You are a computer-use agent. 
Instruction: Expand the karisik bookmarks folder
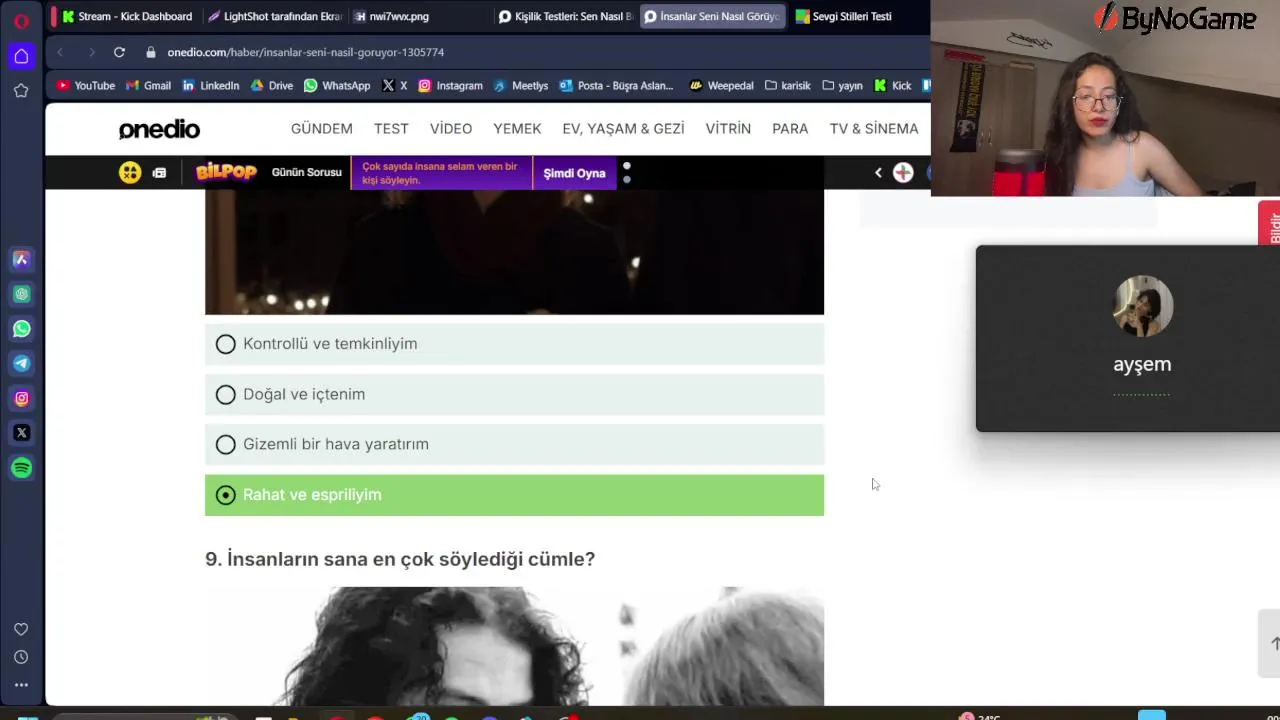tap(788, 86)
